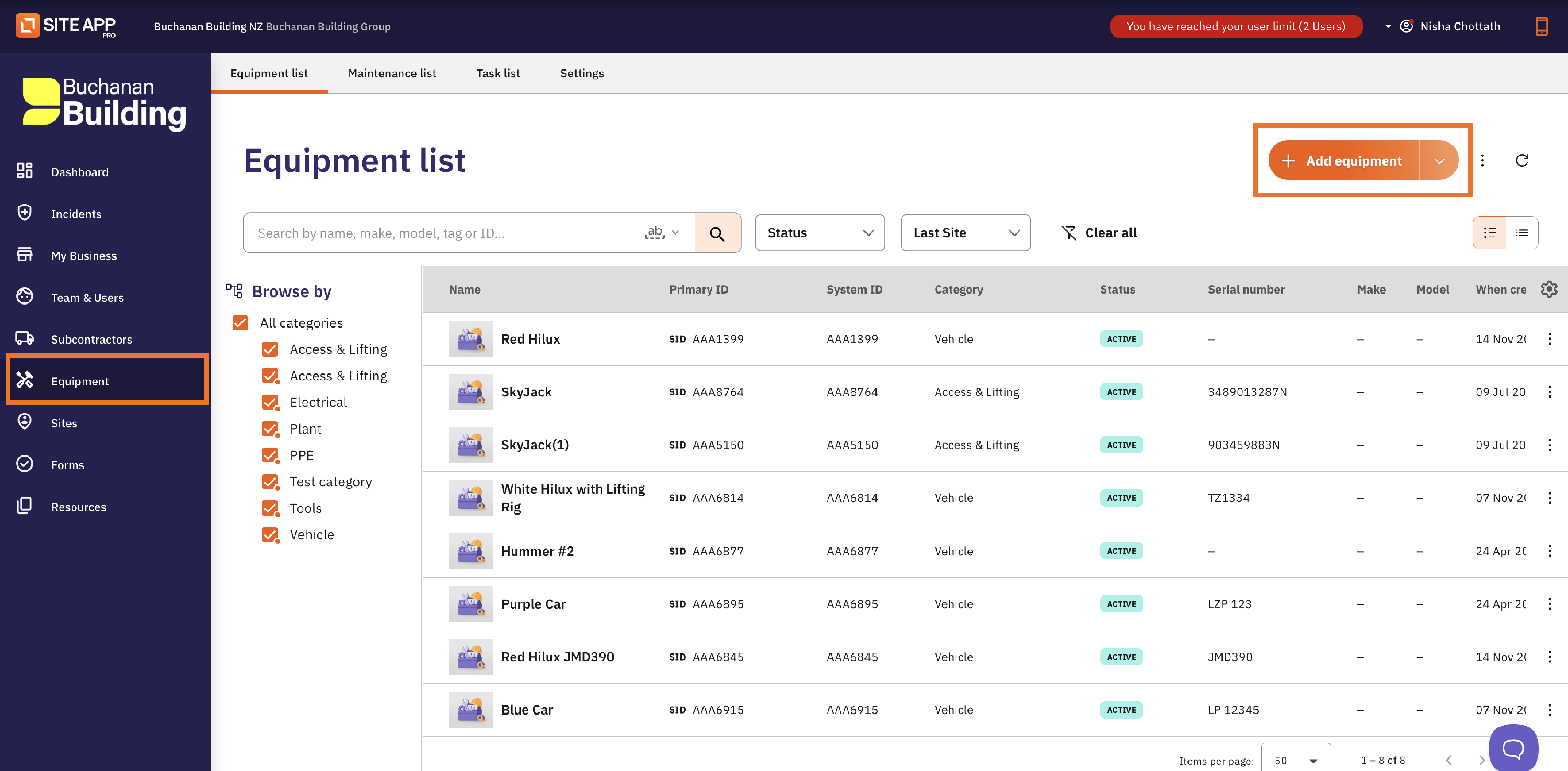Image resolution: width=1568 pixels, height=771 pixels.
Task: Click the search magnifier button
Action: pyautogui.click(x=717, y=233)
